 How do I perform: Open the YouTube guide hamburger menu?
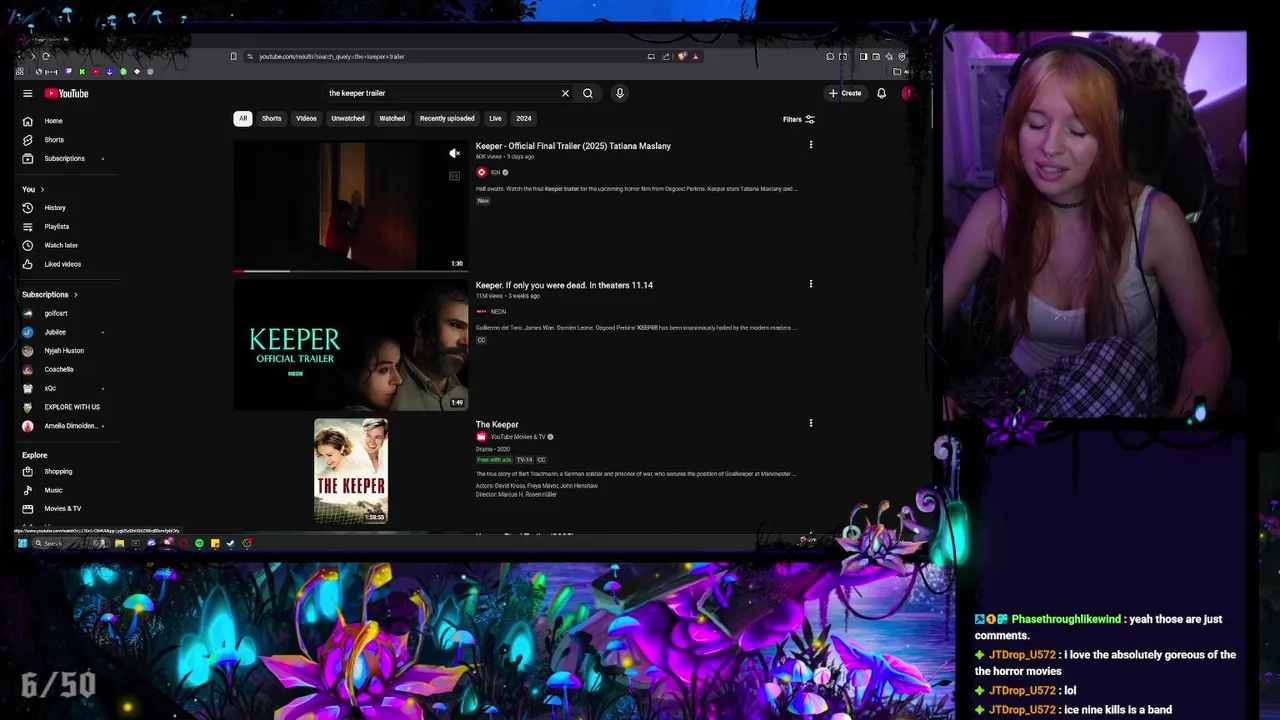(x=28, y=93)
